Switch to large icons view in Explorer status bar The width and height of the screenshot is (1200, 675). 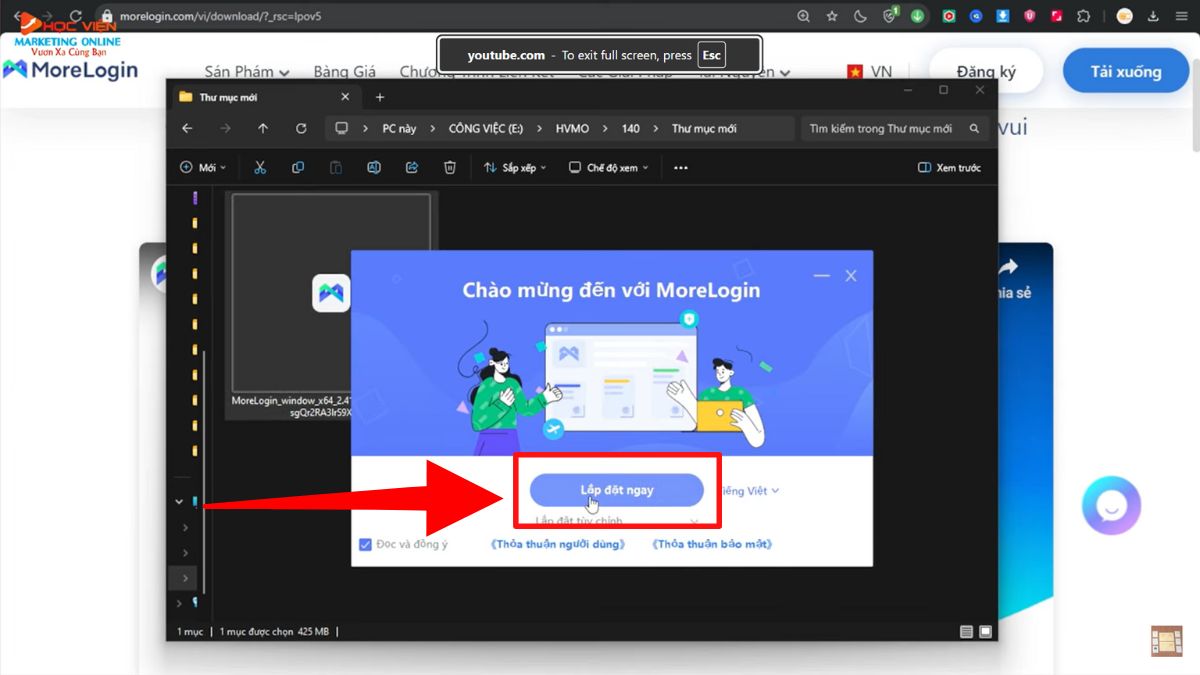985,632
